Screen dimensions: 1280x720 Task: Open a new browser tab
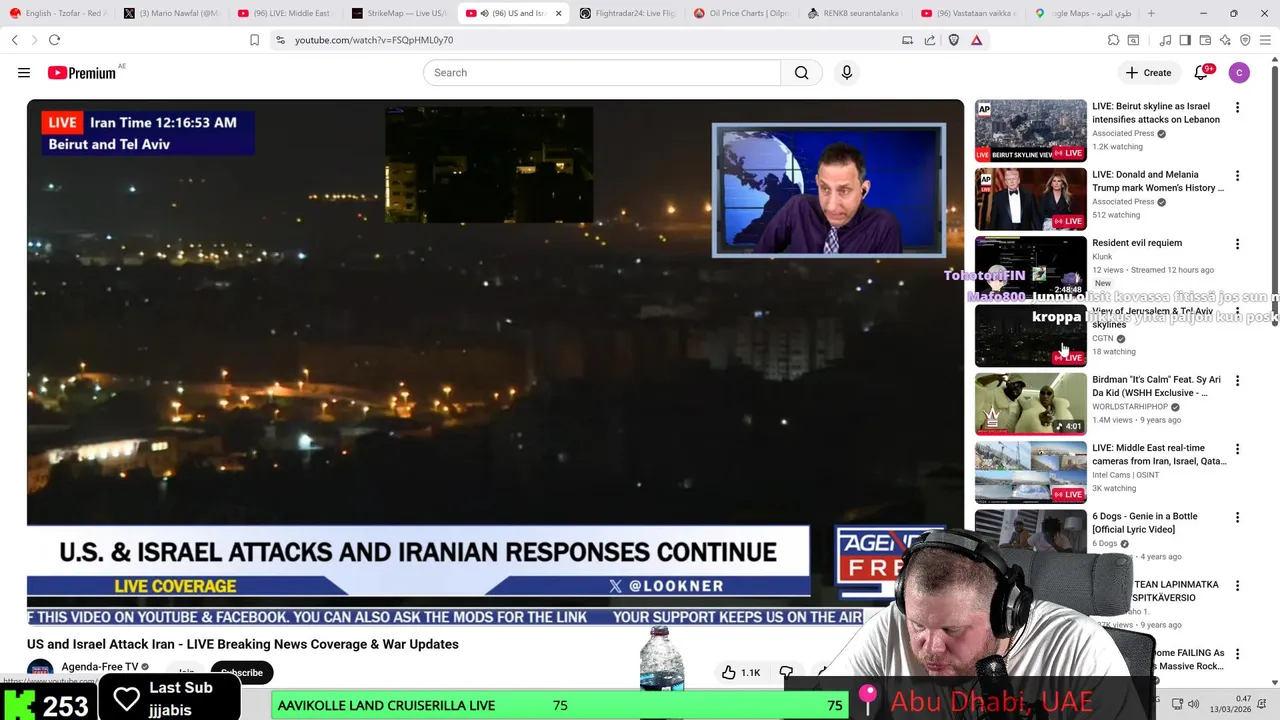pyautogui.click(x=1151, y=14)
